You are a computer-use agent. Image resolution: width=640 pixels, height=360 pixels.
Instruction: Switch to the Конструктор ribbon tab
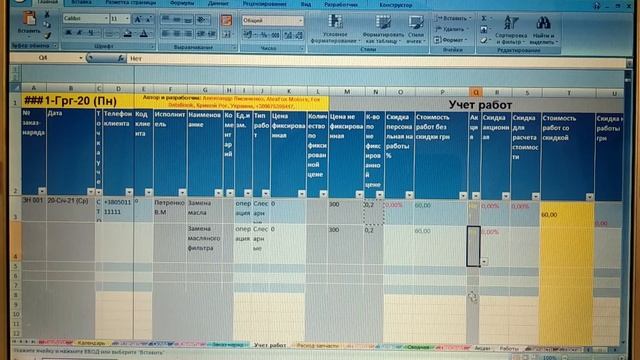(396, 5)
